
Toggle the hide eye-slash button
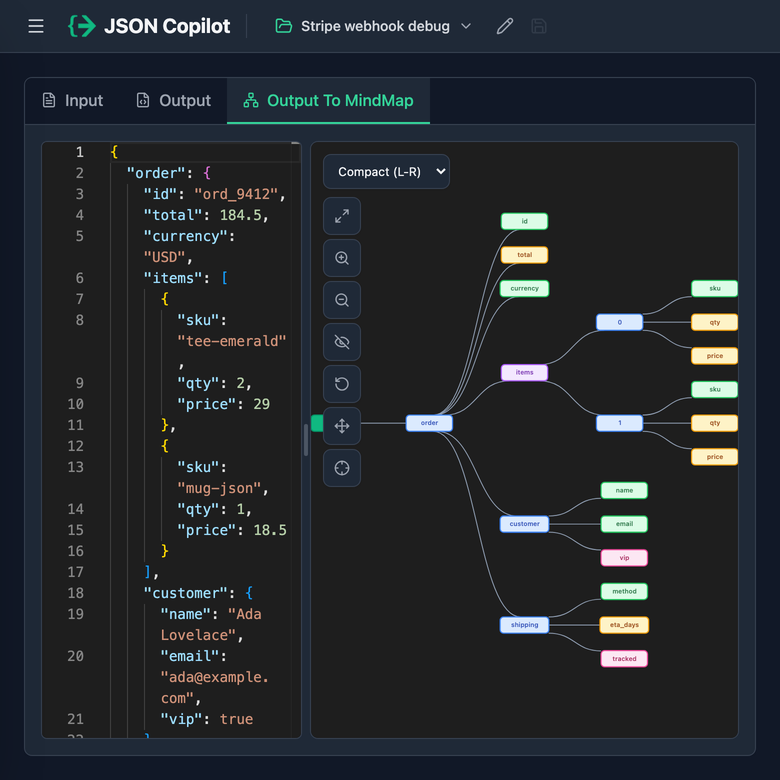(x=342, y=342)
